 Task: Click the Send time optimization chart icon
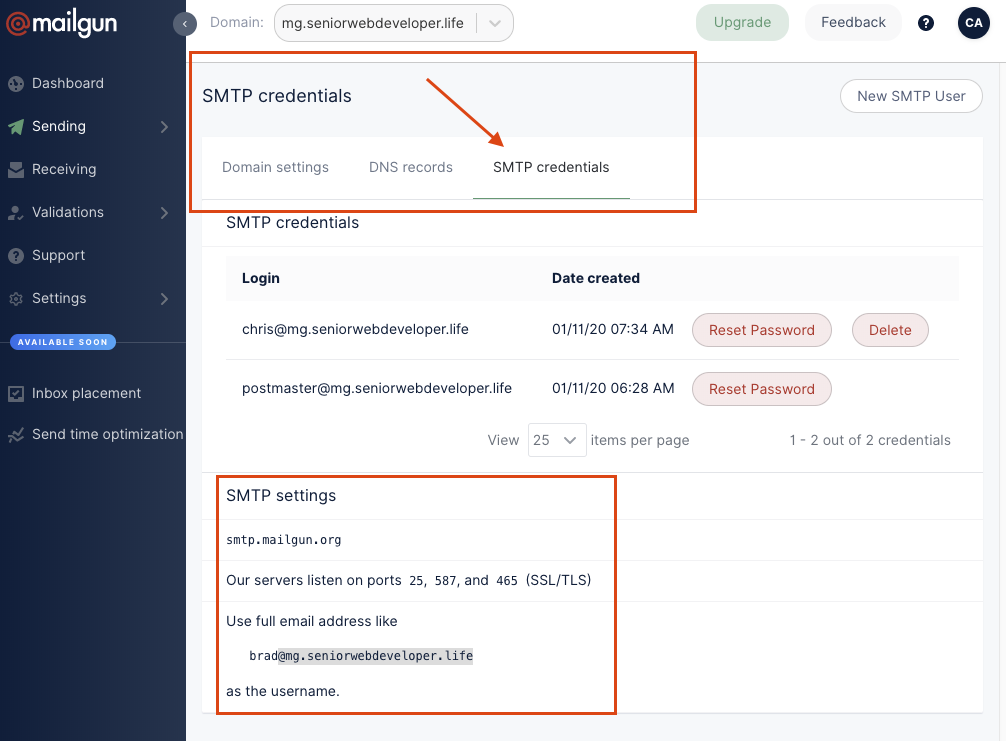(x=16, y=434)
